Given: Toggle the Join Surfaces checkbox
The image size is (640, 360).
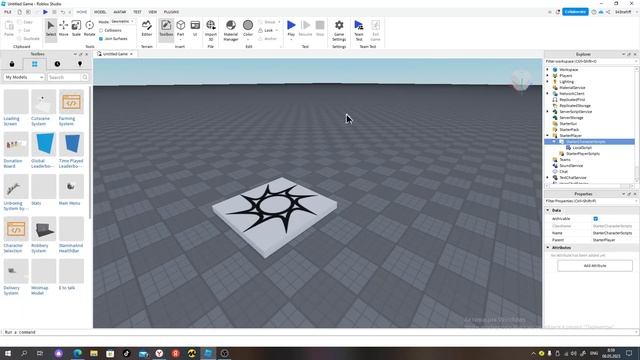Looking at the screenshot, I should (x=101, y=39).
